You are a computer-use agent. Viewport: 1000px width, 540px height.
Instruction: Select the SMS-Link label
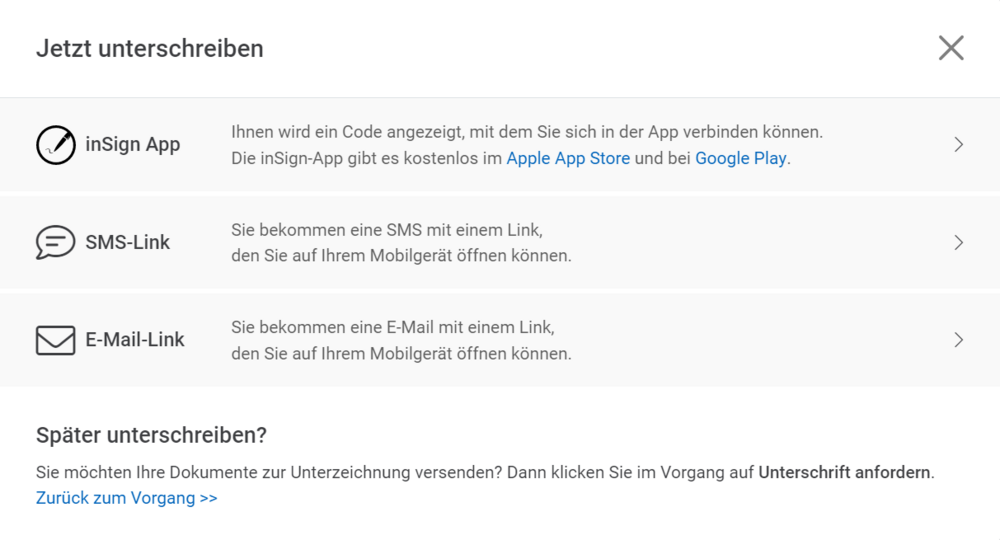[x=128, y=242]
